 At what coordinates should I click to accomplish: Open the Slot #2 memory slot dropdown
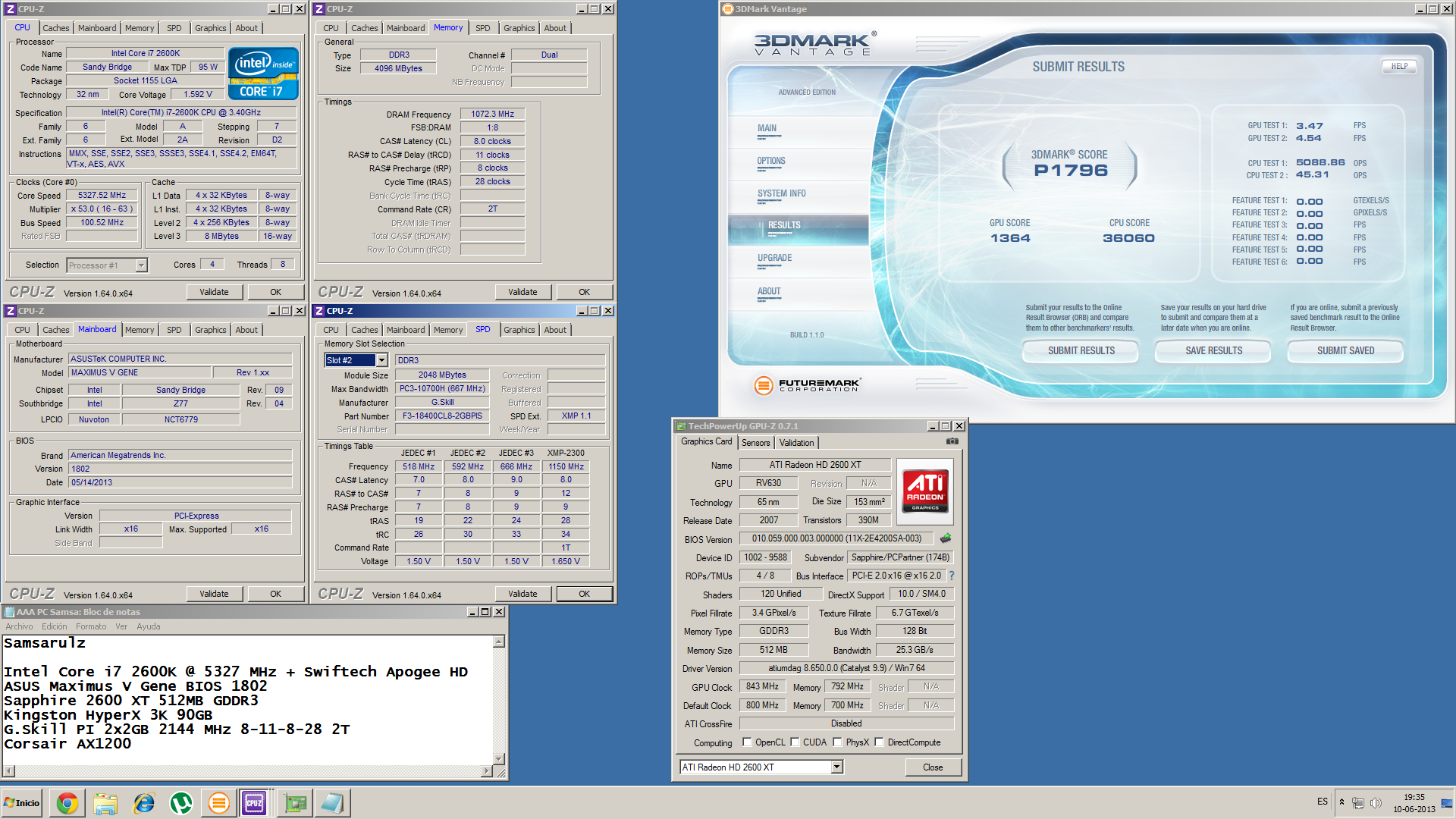[x=382, y=360]
